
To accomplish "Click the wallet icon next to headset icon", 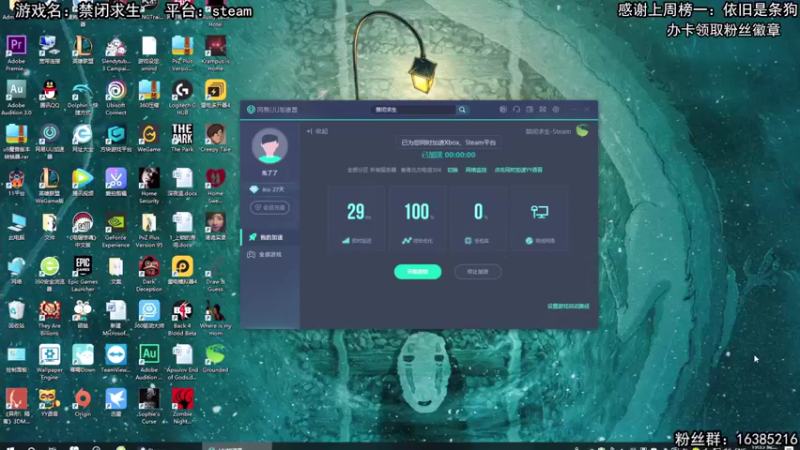I will click(530, 110).
